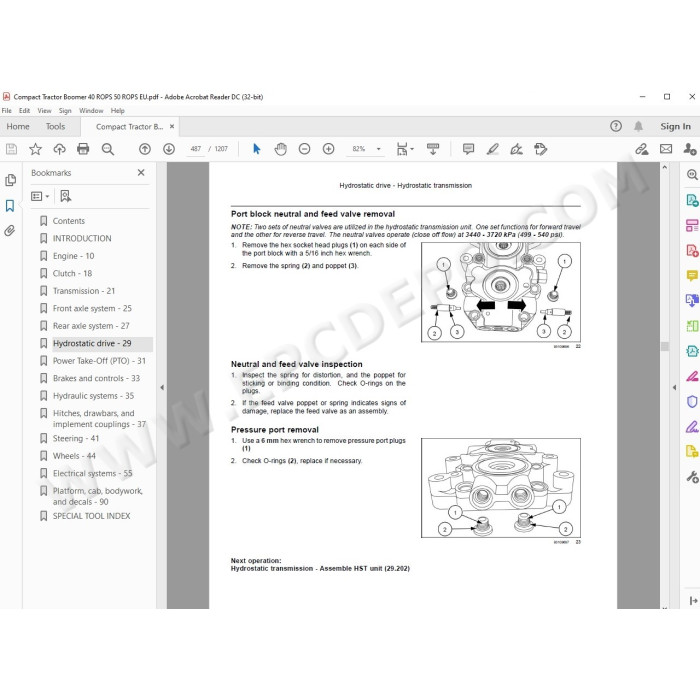The image size is (700, 700).
Task: Click the share with others person icon
Action: pyautogui.click(x=690, y=149)
